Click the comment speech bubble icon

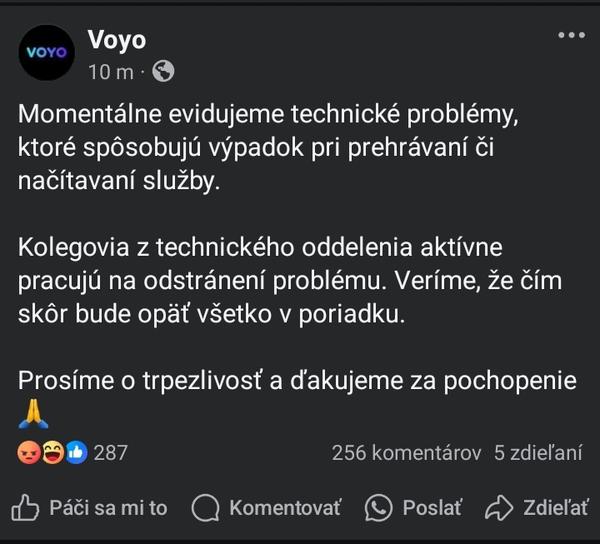[205, 508]
